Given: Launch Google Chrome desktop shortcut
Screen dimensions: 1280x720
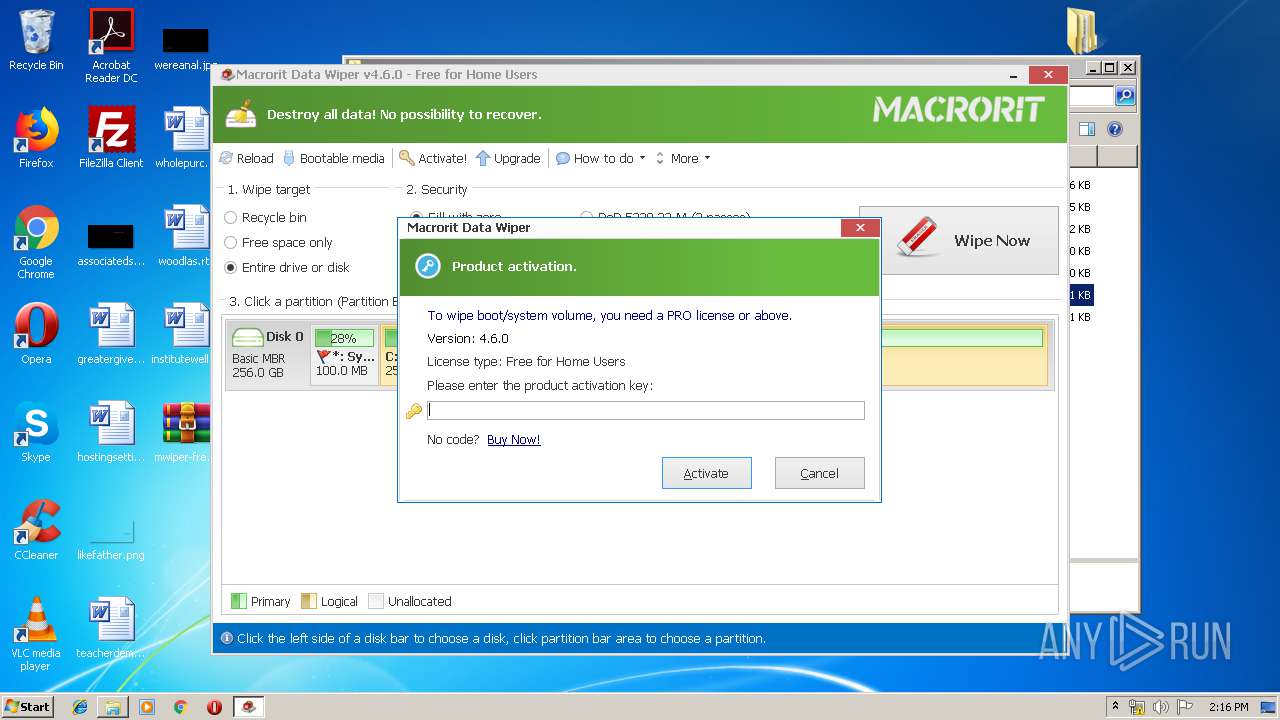Looking at the screenshot, I should pyautogui.click(x=36, y=242).
